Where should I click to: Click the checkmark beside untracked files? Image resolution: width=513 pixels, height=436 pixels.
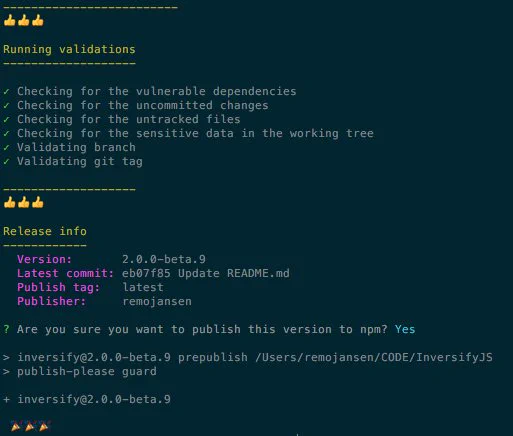click(x=6, y=119)
